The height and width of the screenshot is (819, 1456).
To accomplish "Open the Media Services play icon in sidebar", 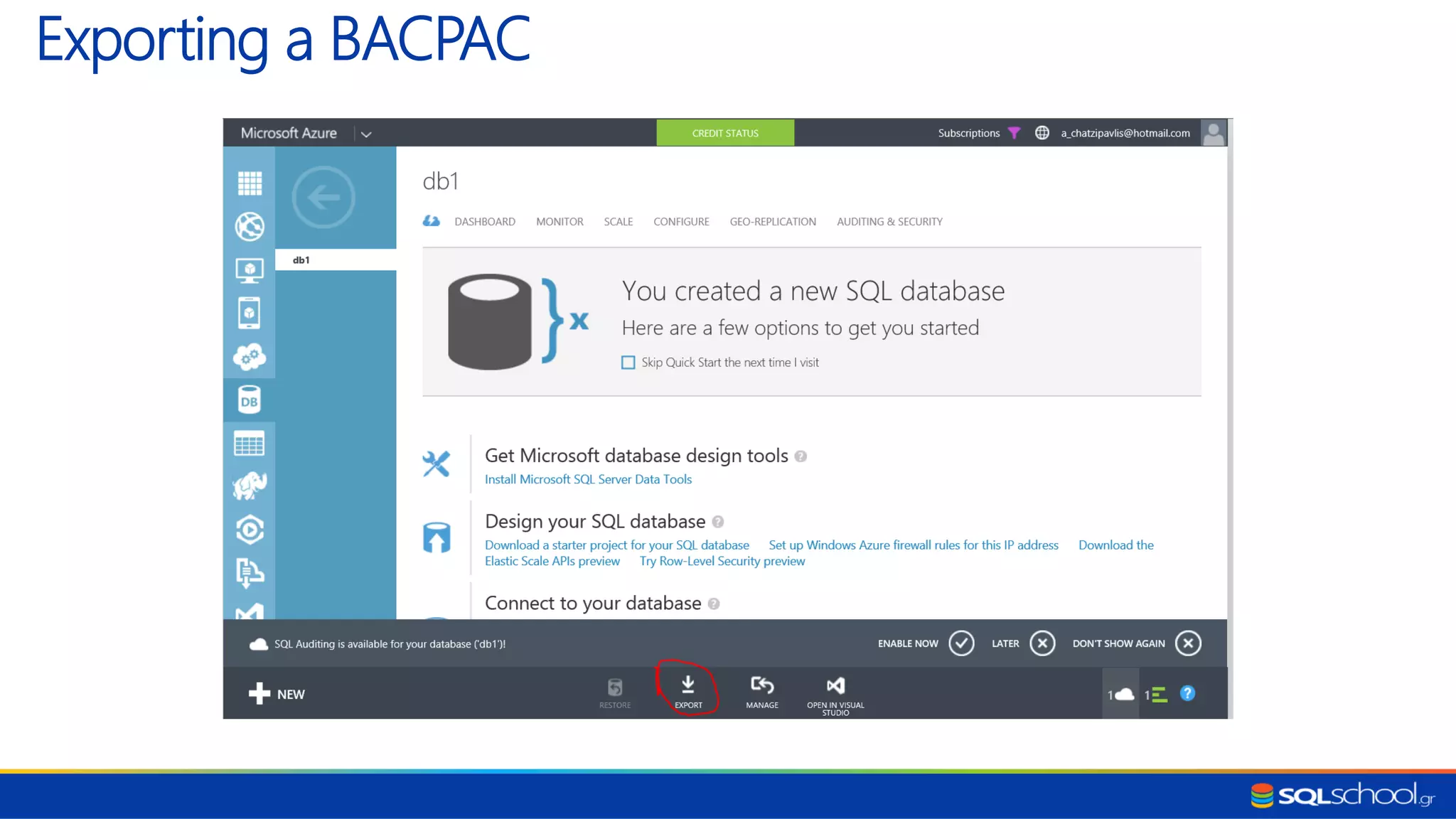I will [250, 530].
